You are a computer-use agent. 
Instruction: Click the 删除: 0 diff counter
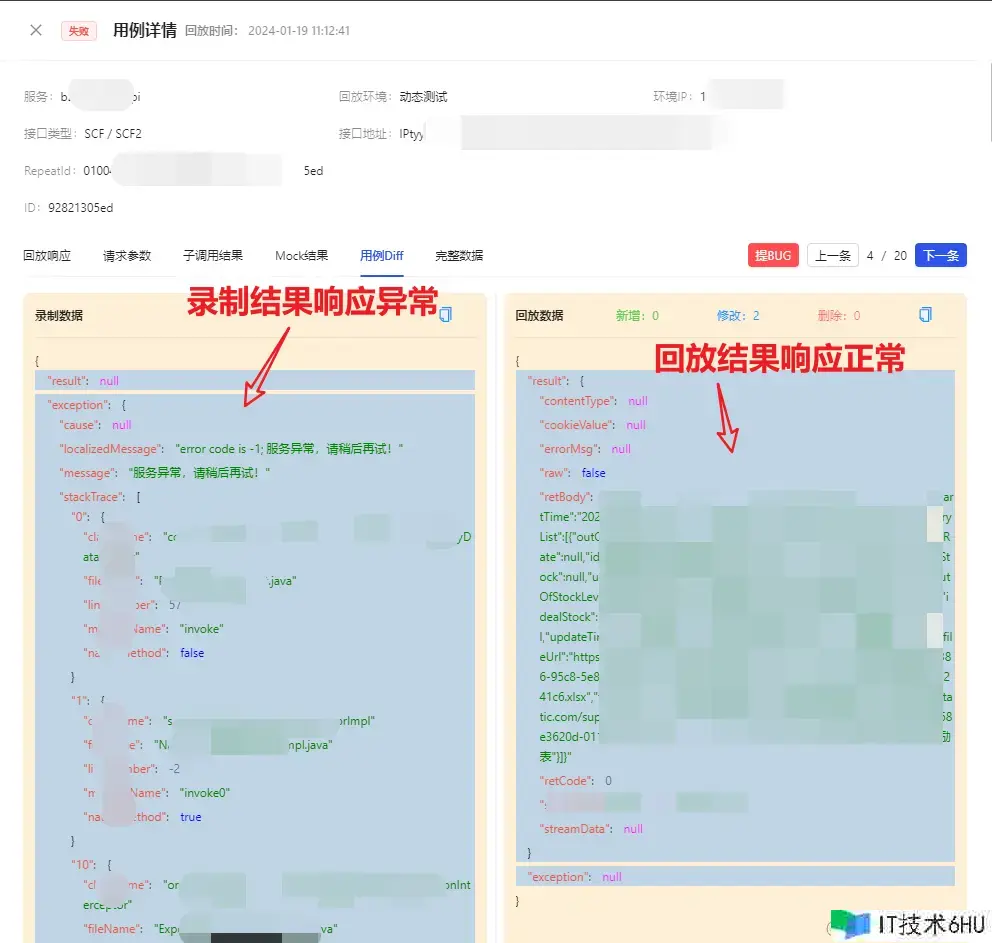click(838, 316)
